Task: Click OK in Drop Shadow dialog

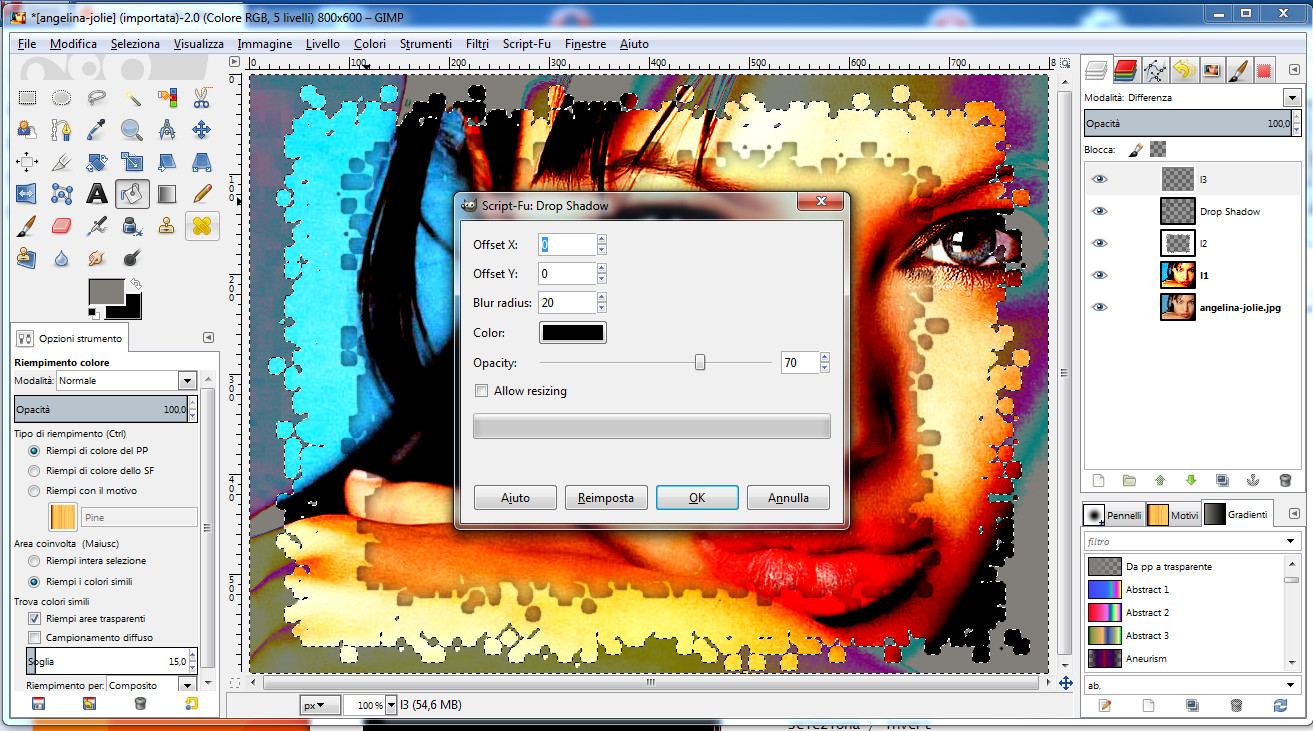Action: (697, 497)
